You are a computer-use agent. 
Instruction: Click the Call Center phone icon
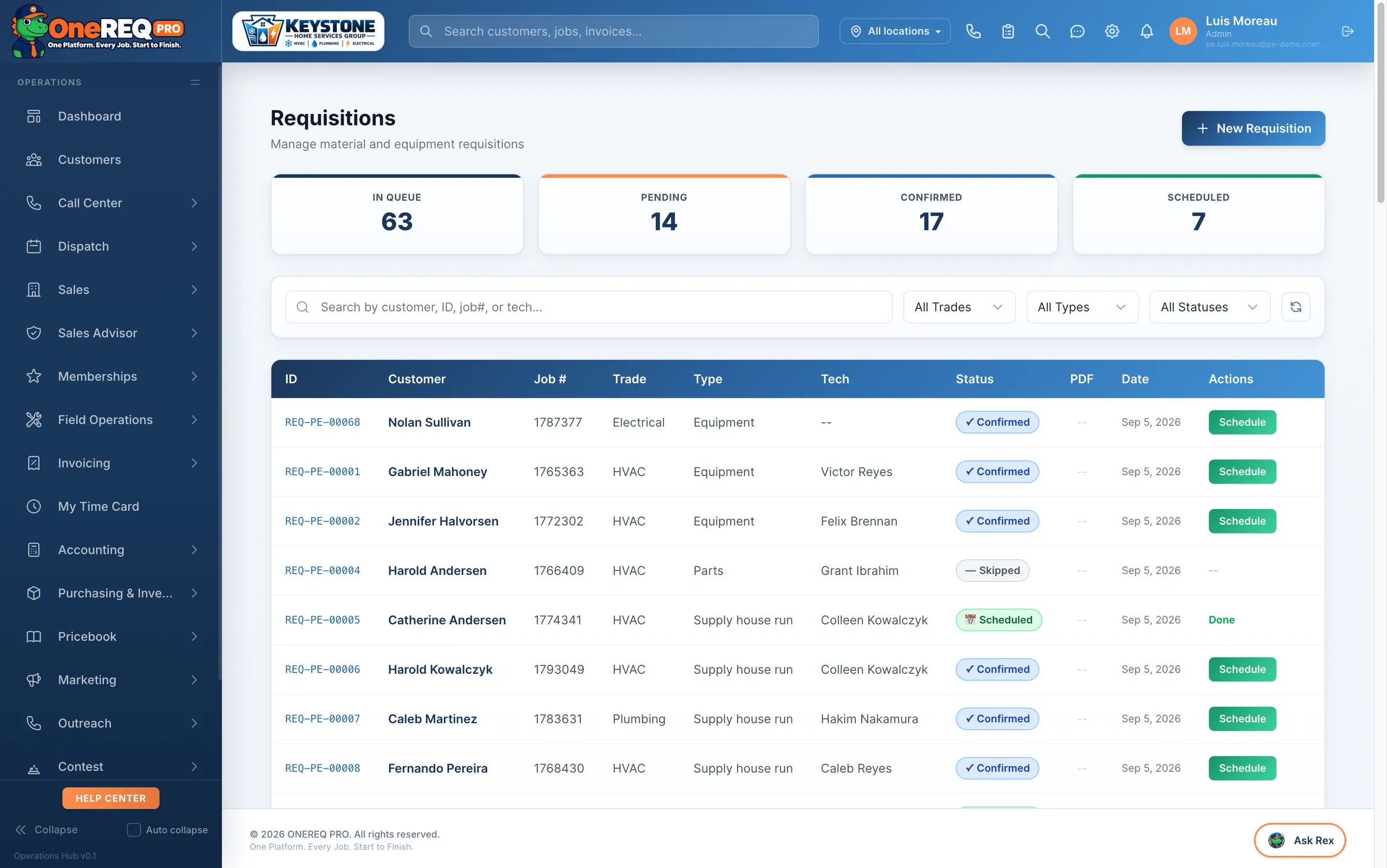pyautogui.click(x=34, y=203)
